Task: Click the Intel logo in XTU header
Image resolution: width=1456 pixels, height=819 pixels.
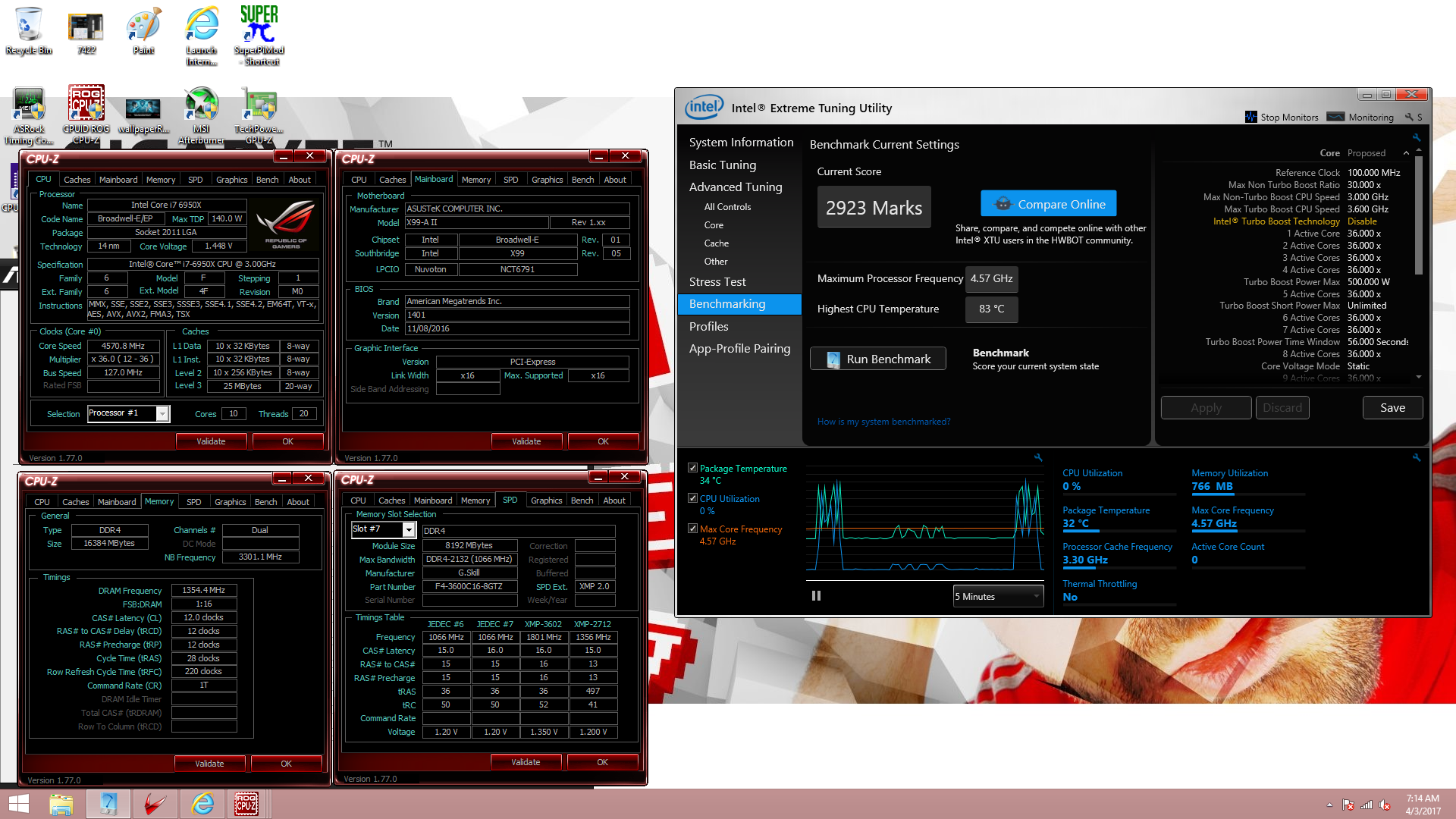Action: [704, 108]
